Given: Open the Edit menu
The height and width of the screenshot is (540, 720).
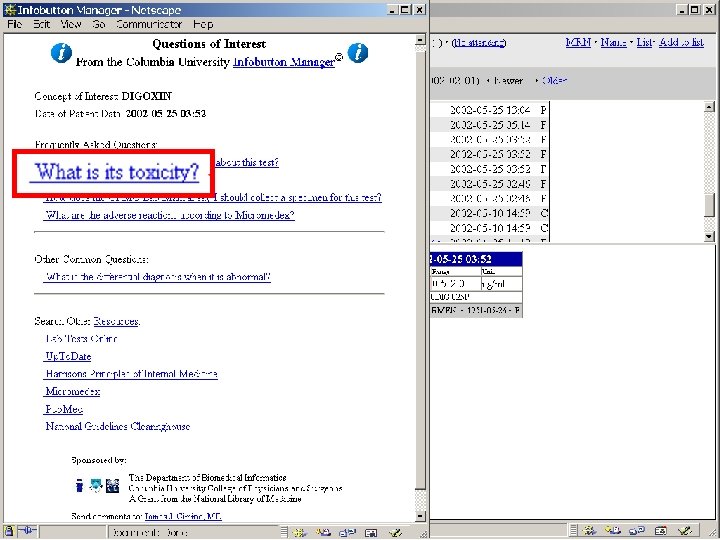Looking at the screenshot, I should point(41,24).
